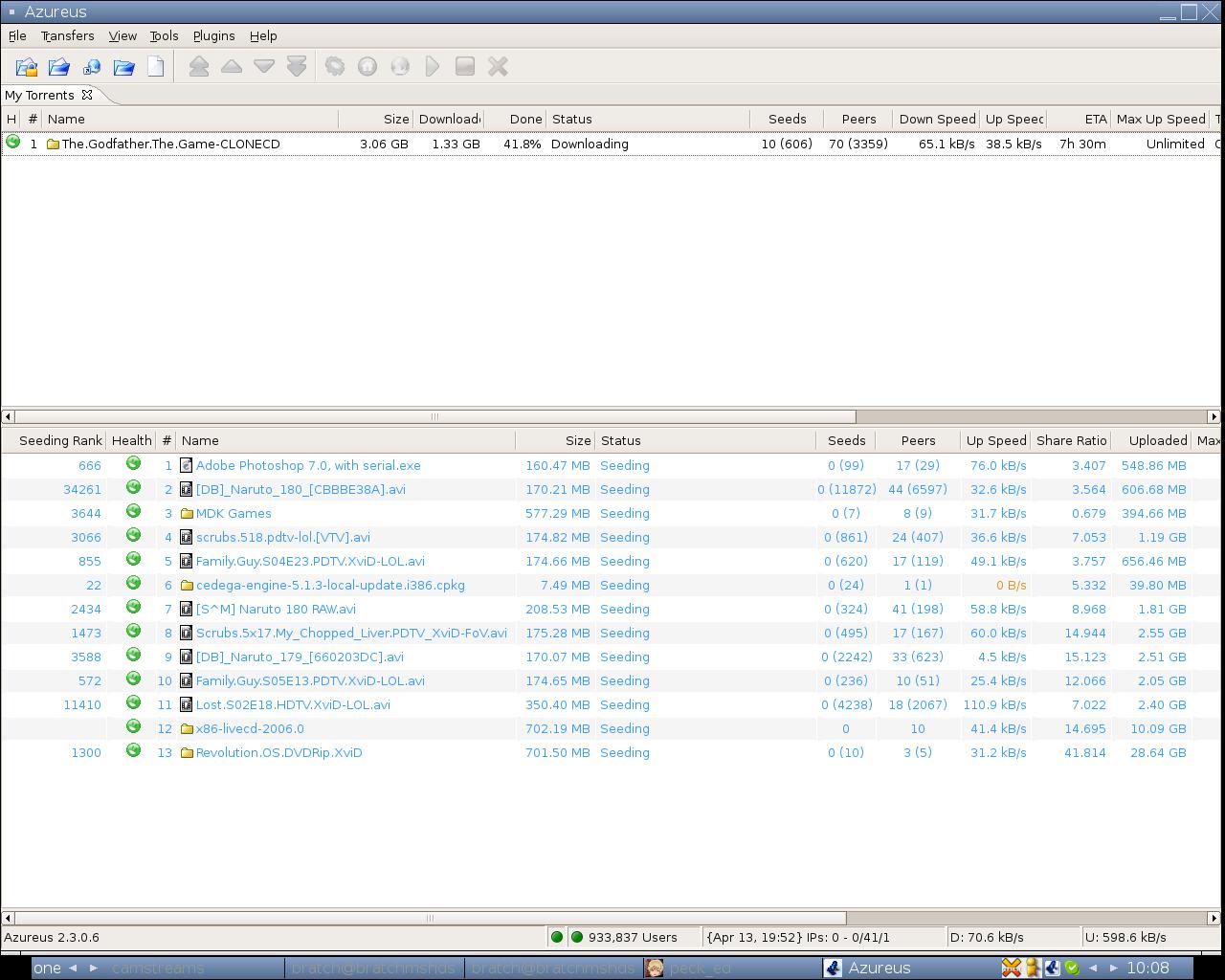Click upper pane horizontal scrollbar thumb

coord(435,416)
